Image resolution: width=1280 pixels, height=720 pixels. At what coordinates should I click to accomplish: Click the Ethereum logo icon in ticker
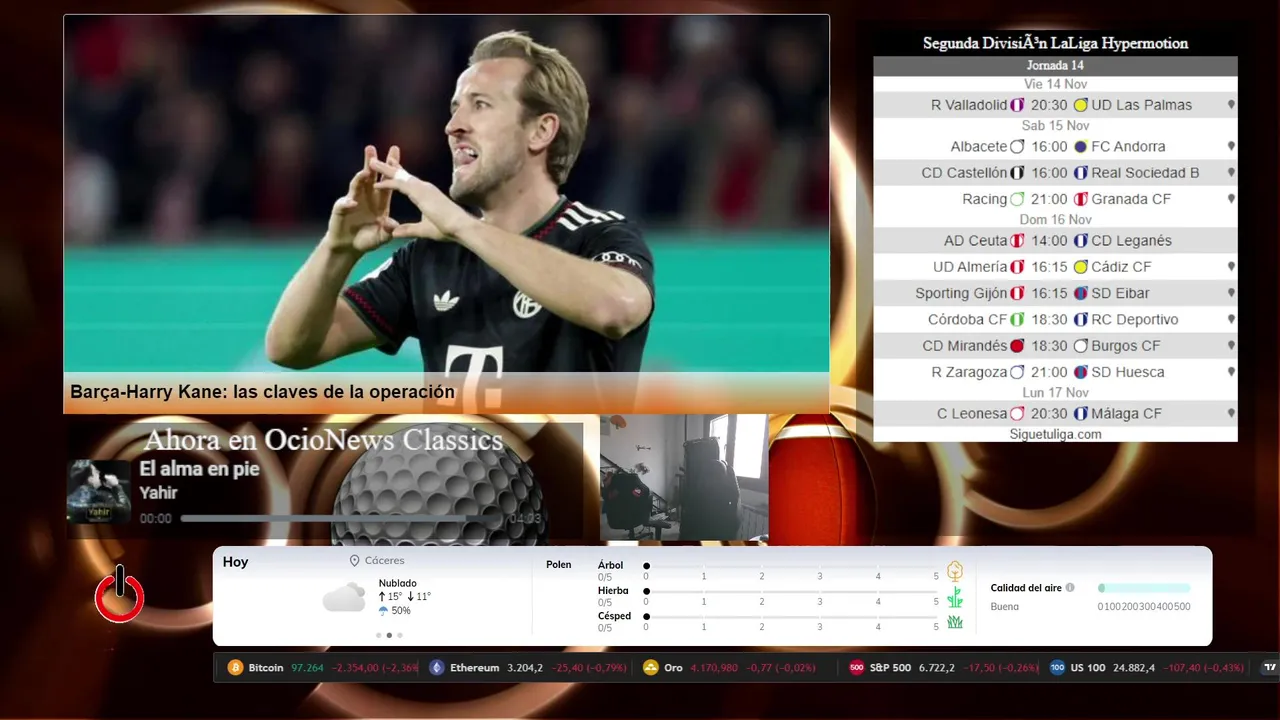pyautogui.click(x=437, y=668)
